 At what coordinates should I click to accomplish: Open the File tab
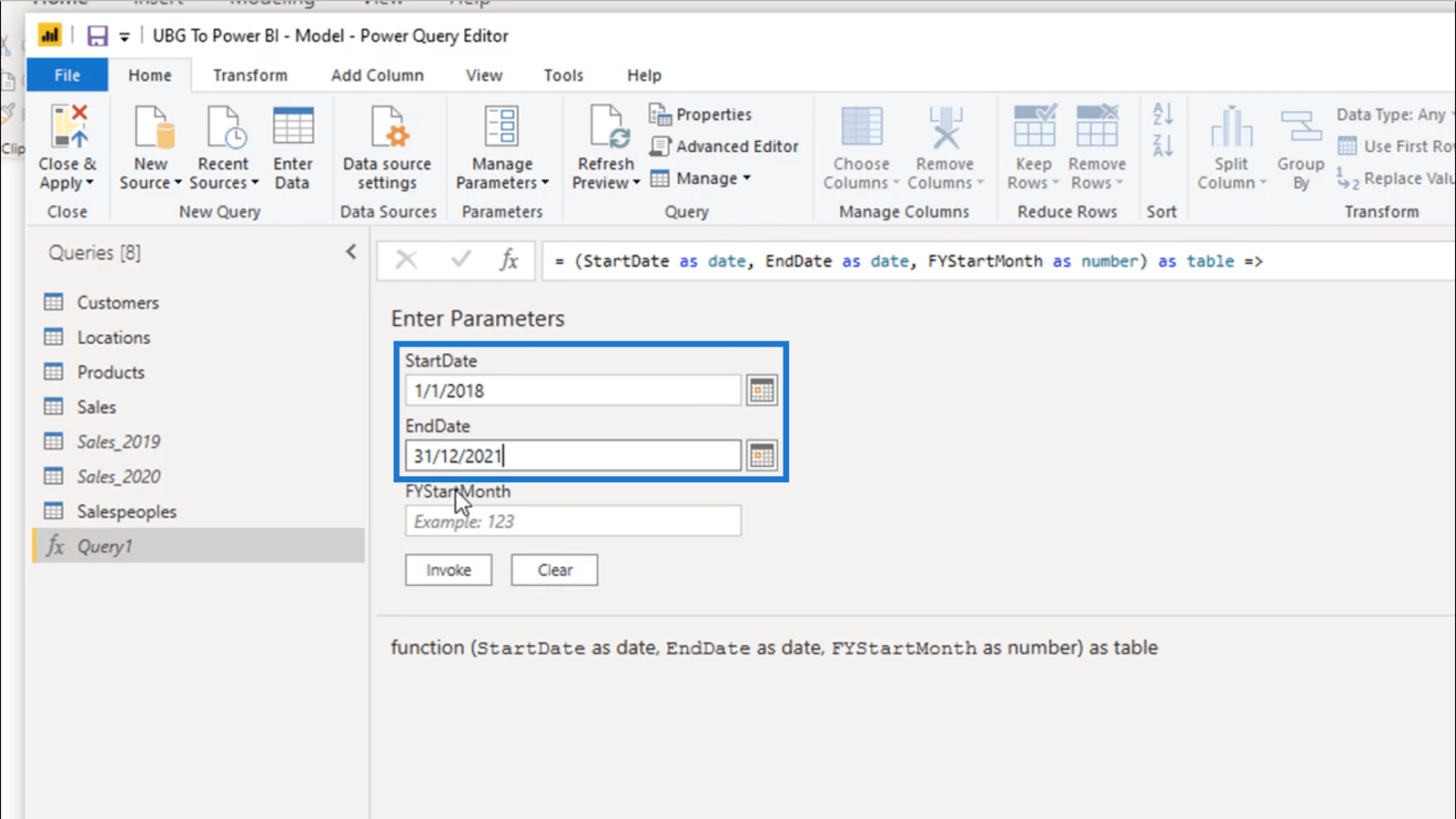click(x=67, y=76)
